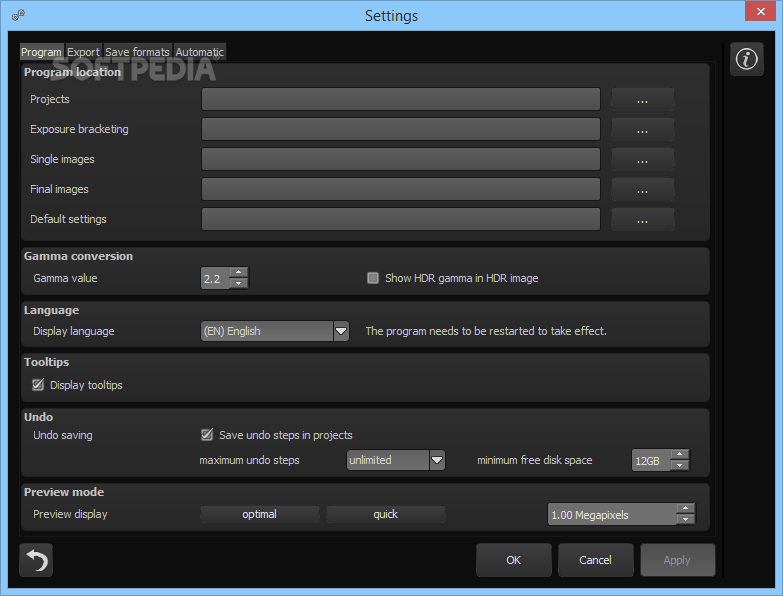Screen dimensions: 783x596
Task: Browse for Default settings folder
Action: 643,219
